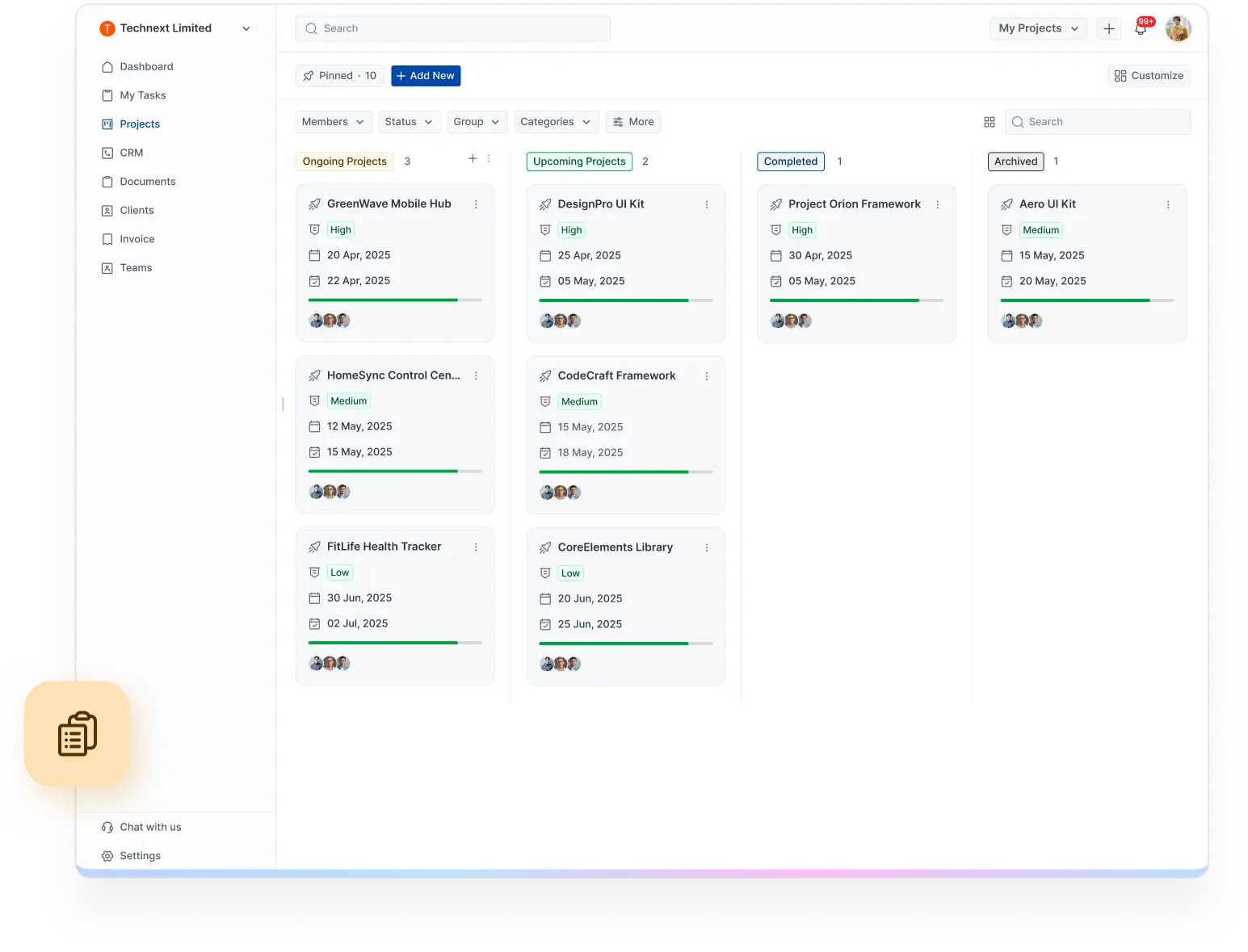The height and width of the screenshot is (952, 1248).
Task: Click the 18 May, 2025 due date
Action: click(590, 453)
